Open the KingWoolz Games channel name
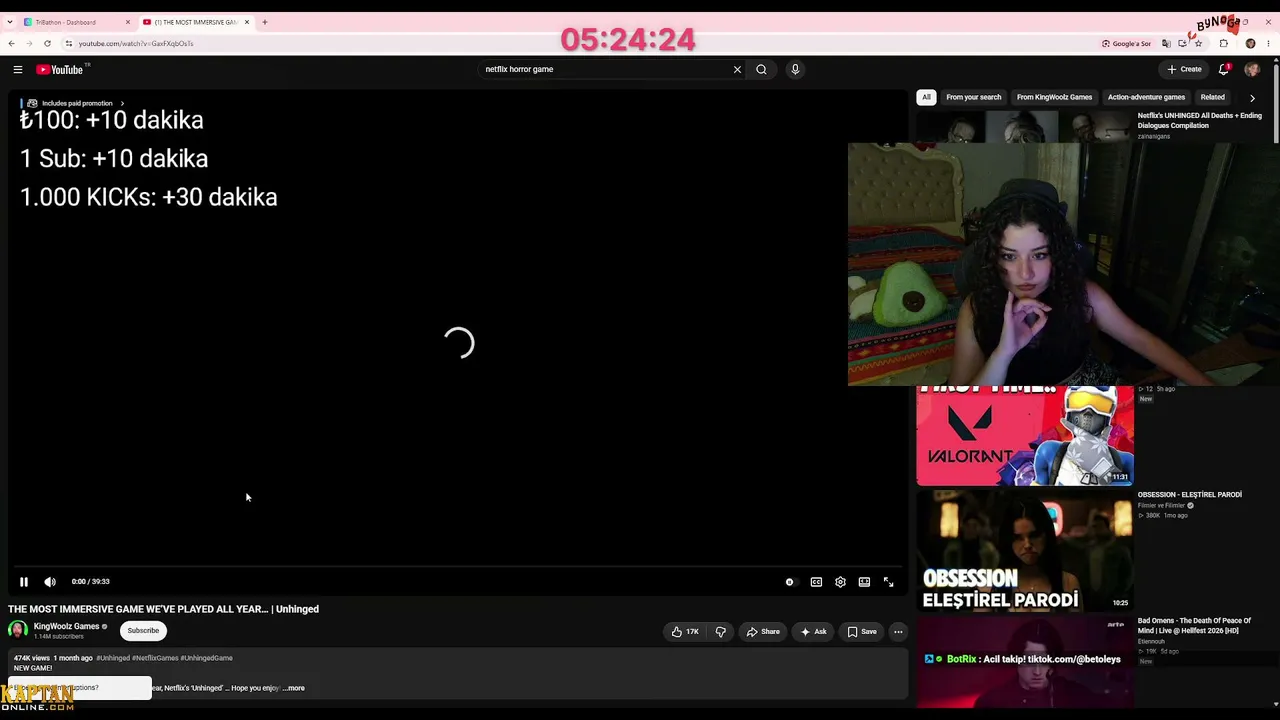This screenshot has height=720, width=1280. (x=66, y=626)
